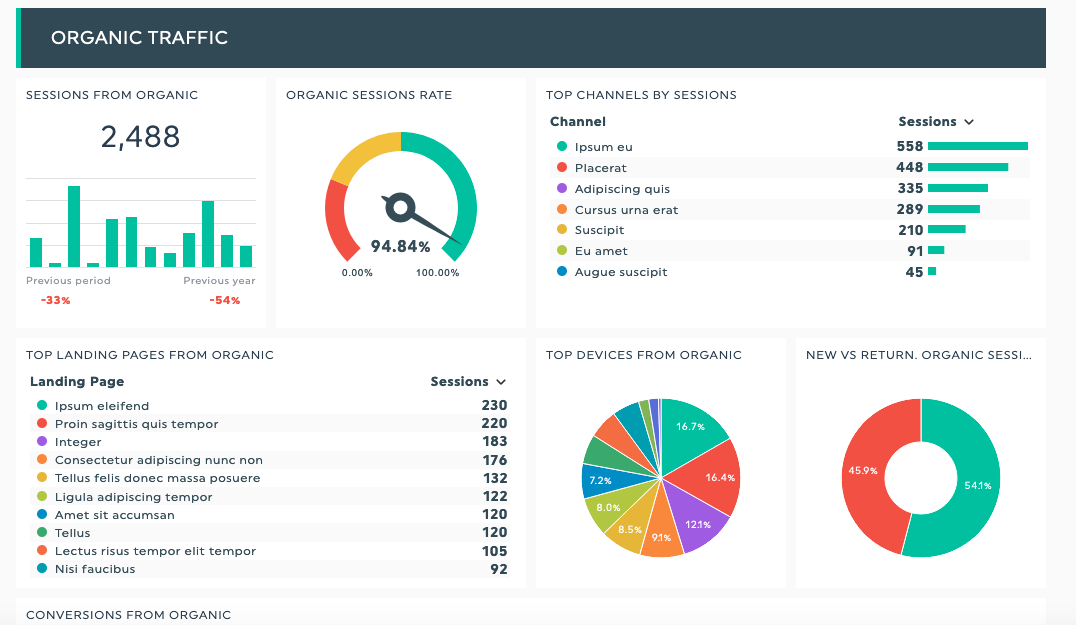Open the Sessions From Organic widget title
This screenshot has height=625, width=1076.
[x=112, y=95]
